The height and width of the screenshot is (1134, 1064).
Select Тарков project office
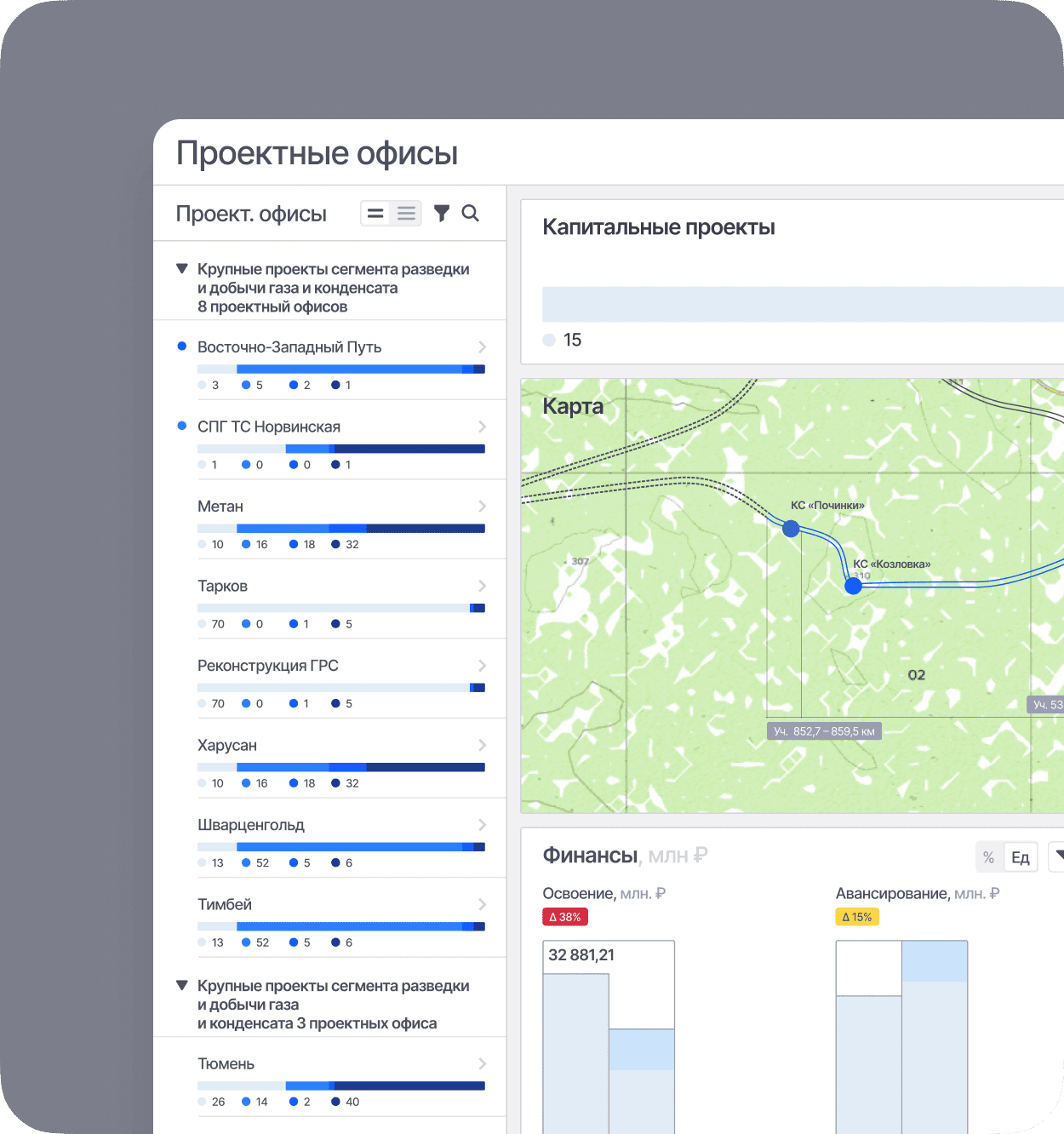[329, 599]
